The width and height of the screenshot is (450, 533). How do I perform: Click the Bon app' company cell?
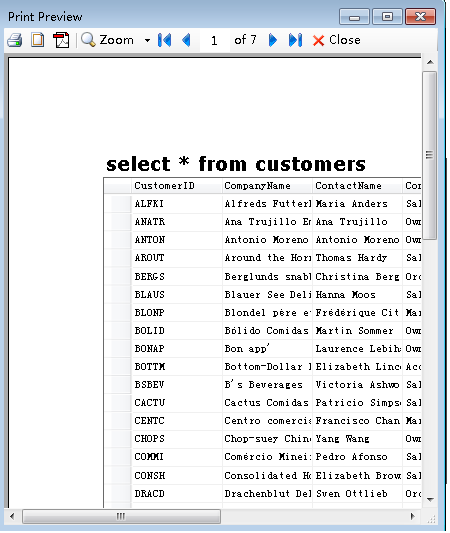click(267, 349)
